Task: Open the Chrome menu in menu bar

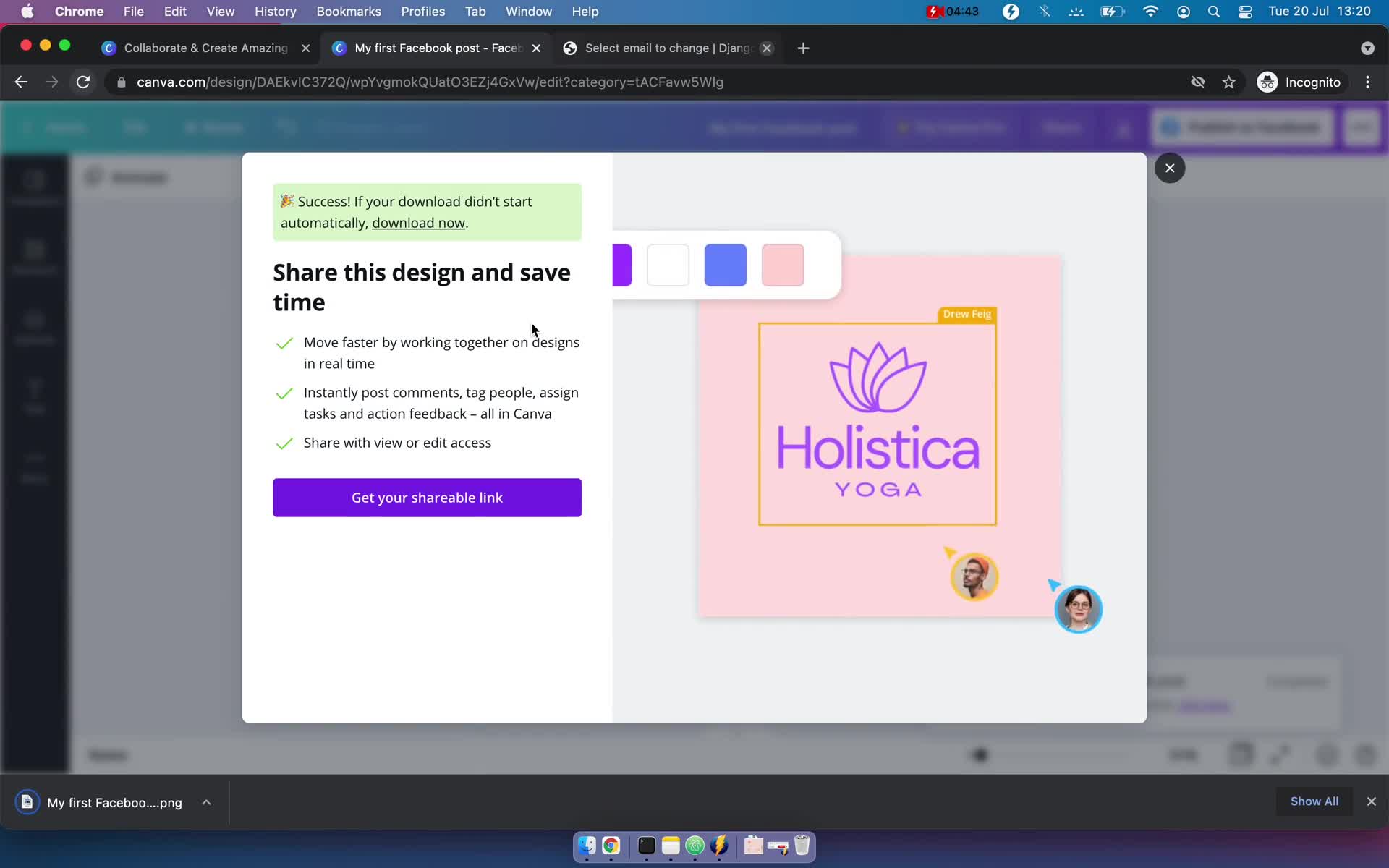Action: coord(79,11)
